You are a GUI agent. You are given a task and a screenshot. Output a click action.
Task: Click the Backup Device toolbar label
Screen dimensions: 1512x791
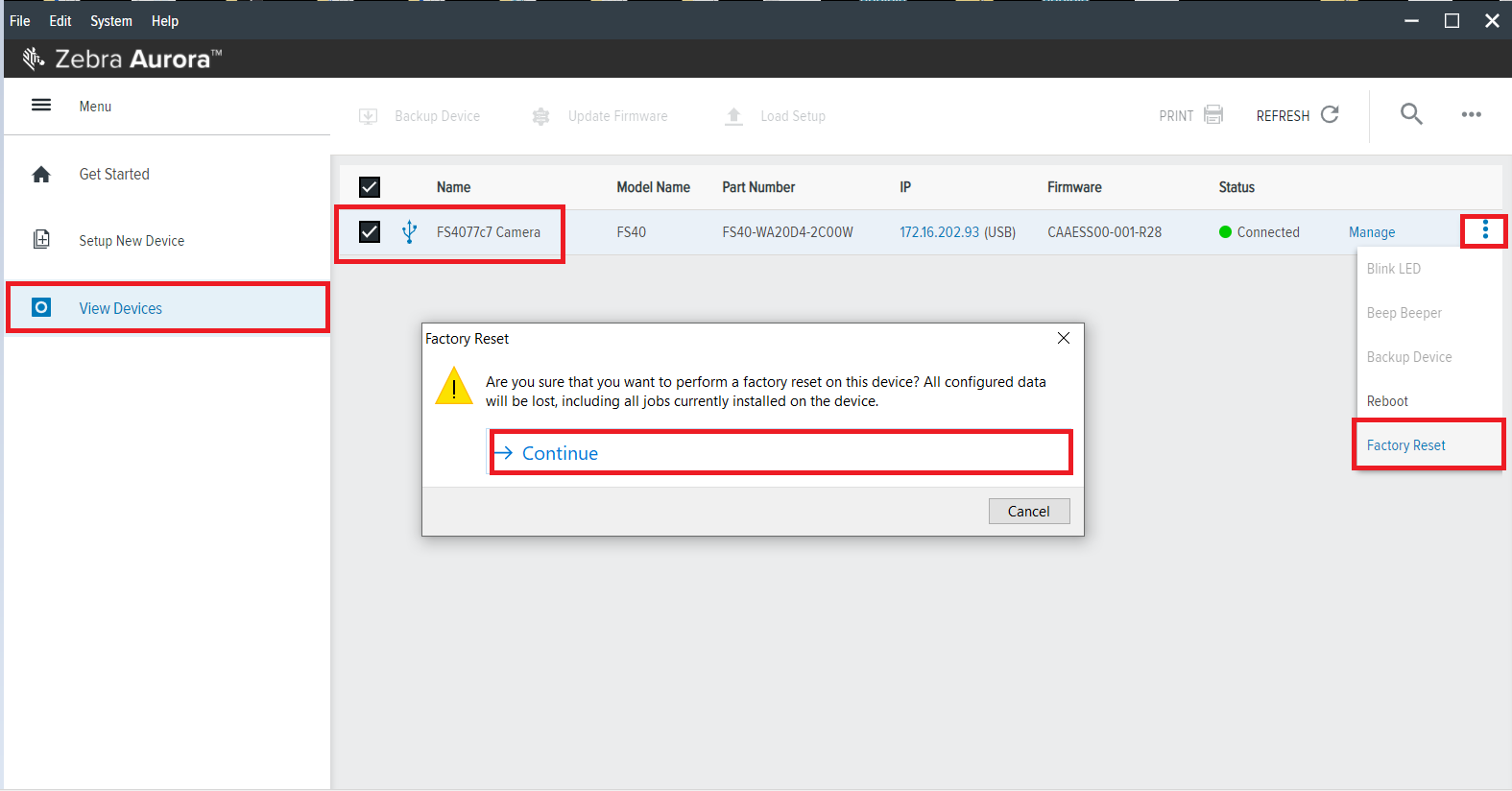point(438,116)
